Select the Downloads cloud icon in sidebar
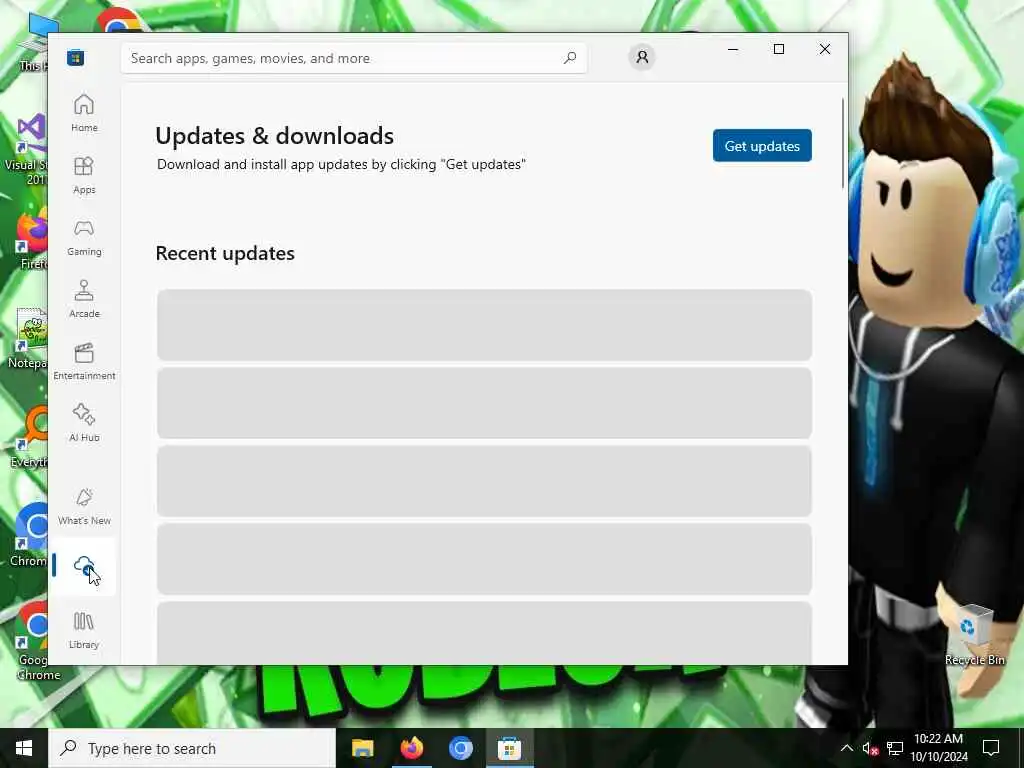Viewport: 1024px width, 768px height. (84, 566)
